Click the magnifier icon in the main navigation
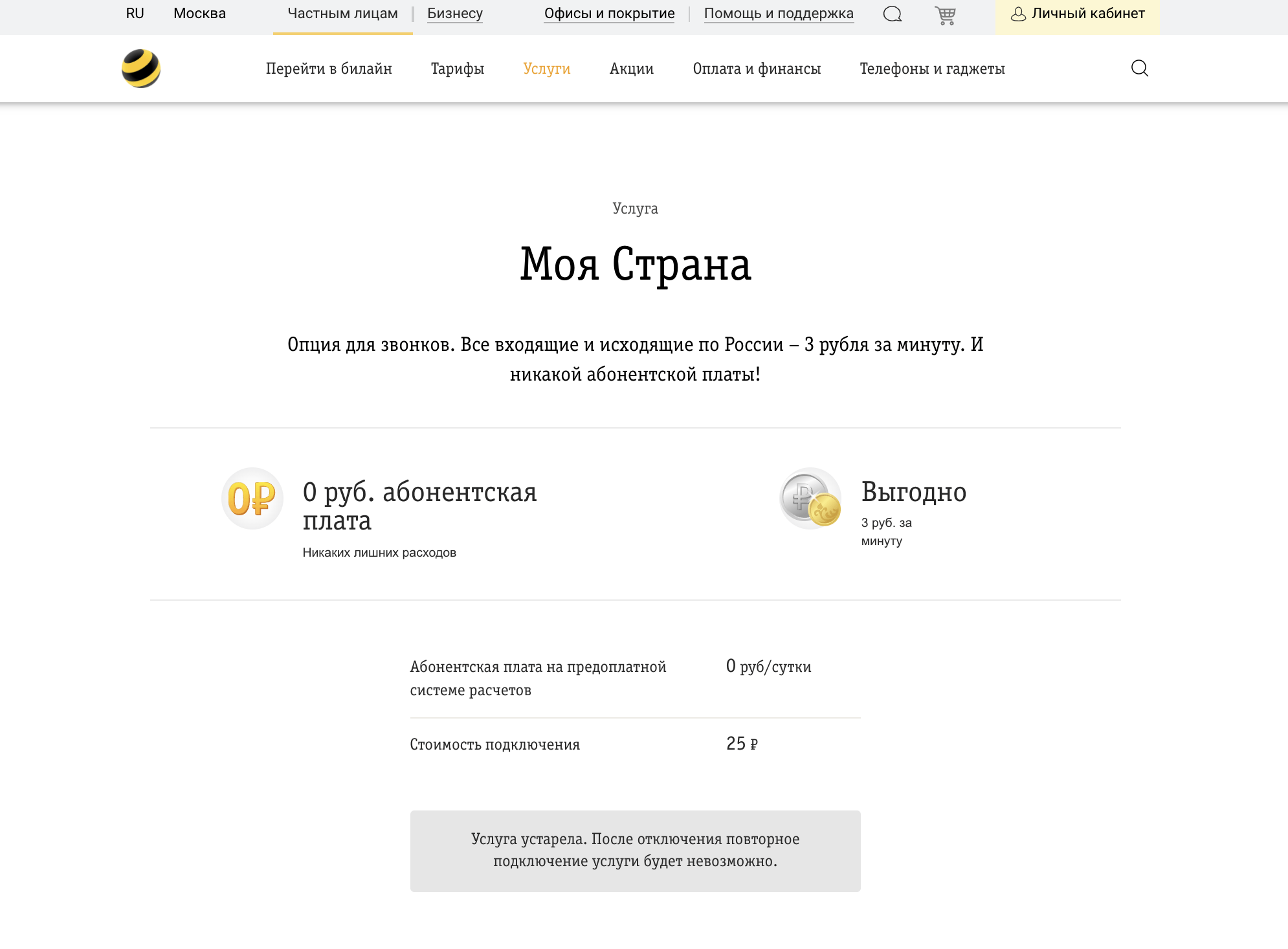Image resolution: width=1288 pixels, height=949 pixels. pyautogui.click(x=1140, y=68)
